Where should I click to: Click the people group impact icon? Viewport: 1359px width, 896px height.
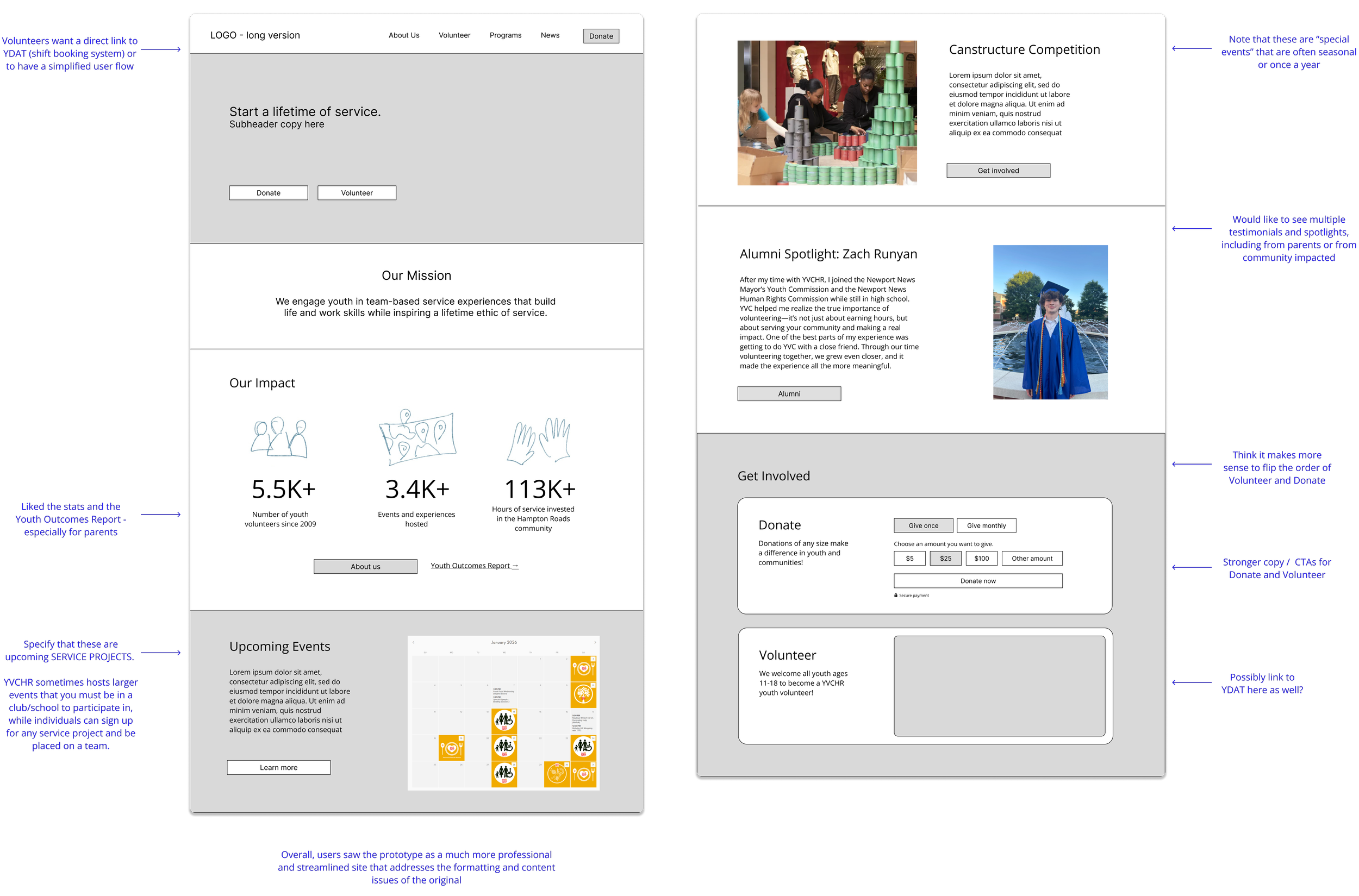(279, 437)
